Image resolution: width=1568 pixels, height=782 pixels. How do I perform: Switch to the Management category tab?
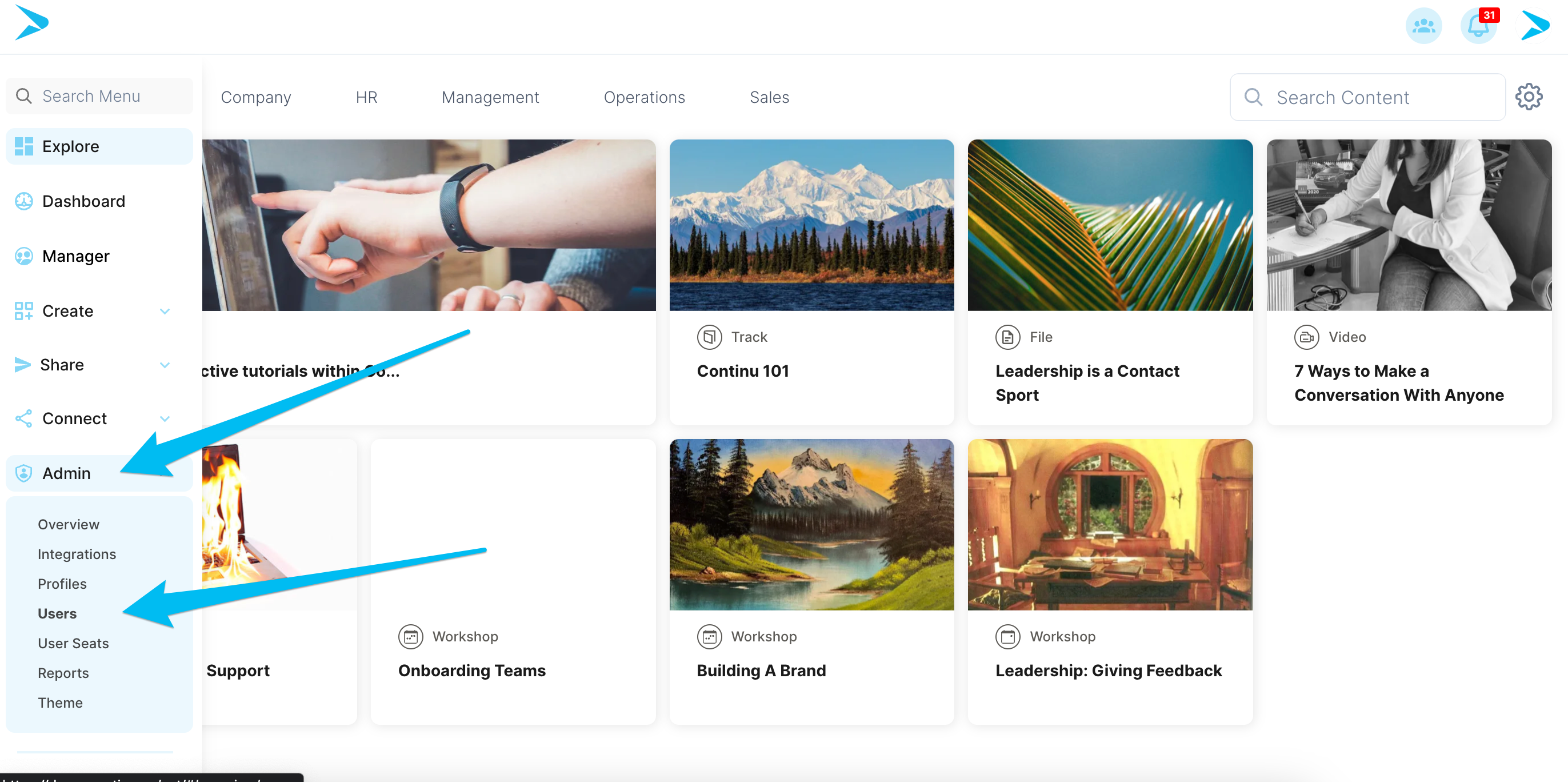click(490, 97)
